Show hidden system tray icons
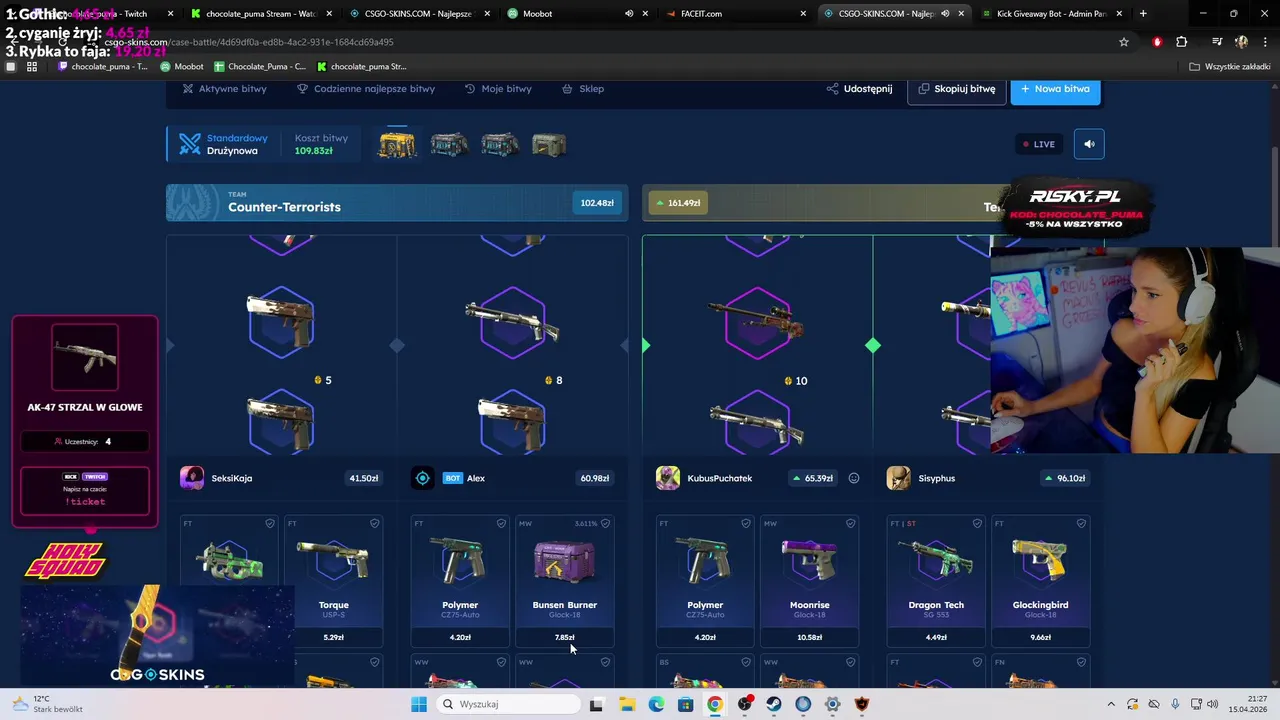 tap(1110, 704)
